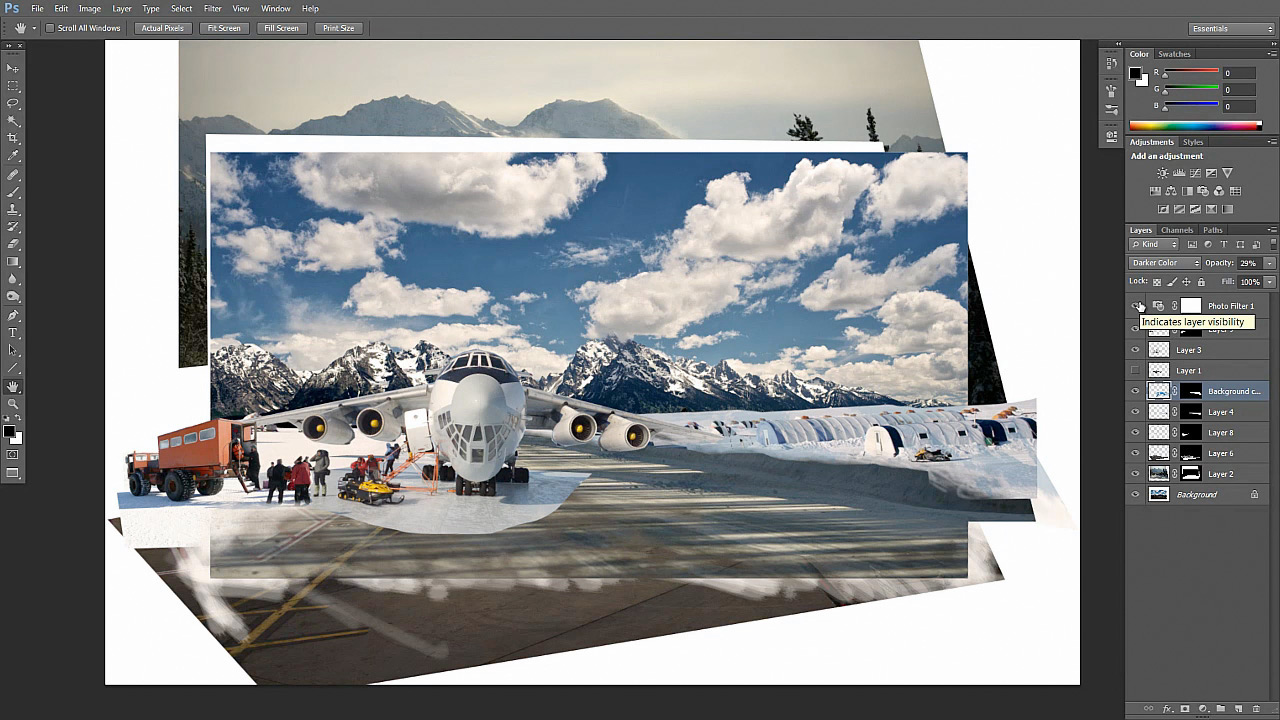1280x720 pixels.
Task: Enable the Scroll All Windows checkbox
Action: tap(50, 28)
